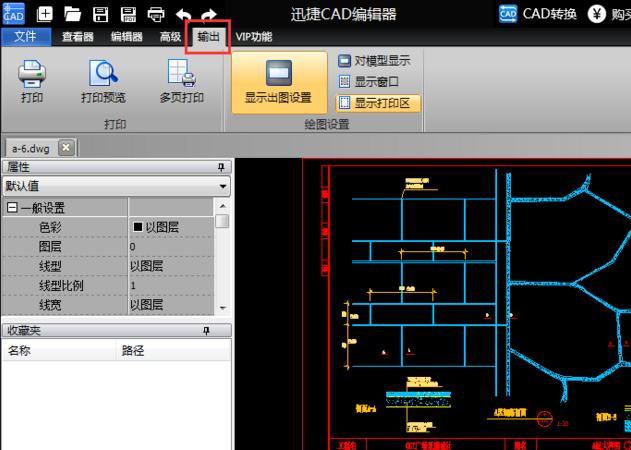This screenshot has width=631, height=450.
Task: Click properties scrollbar down arrow
Action: tap(223, 308)
